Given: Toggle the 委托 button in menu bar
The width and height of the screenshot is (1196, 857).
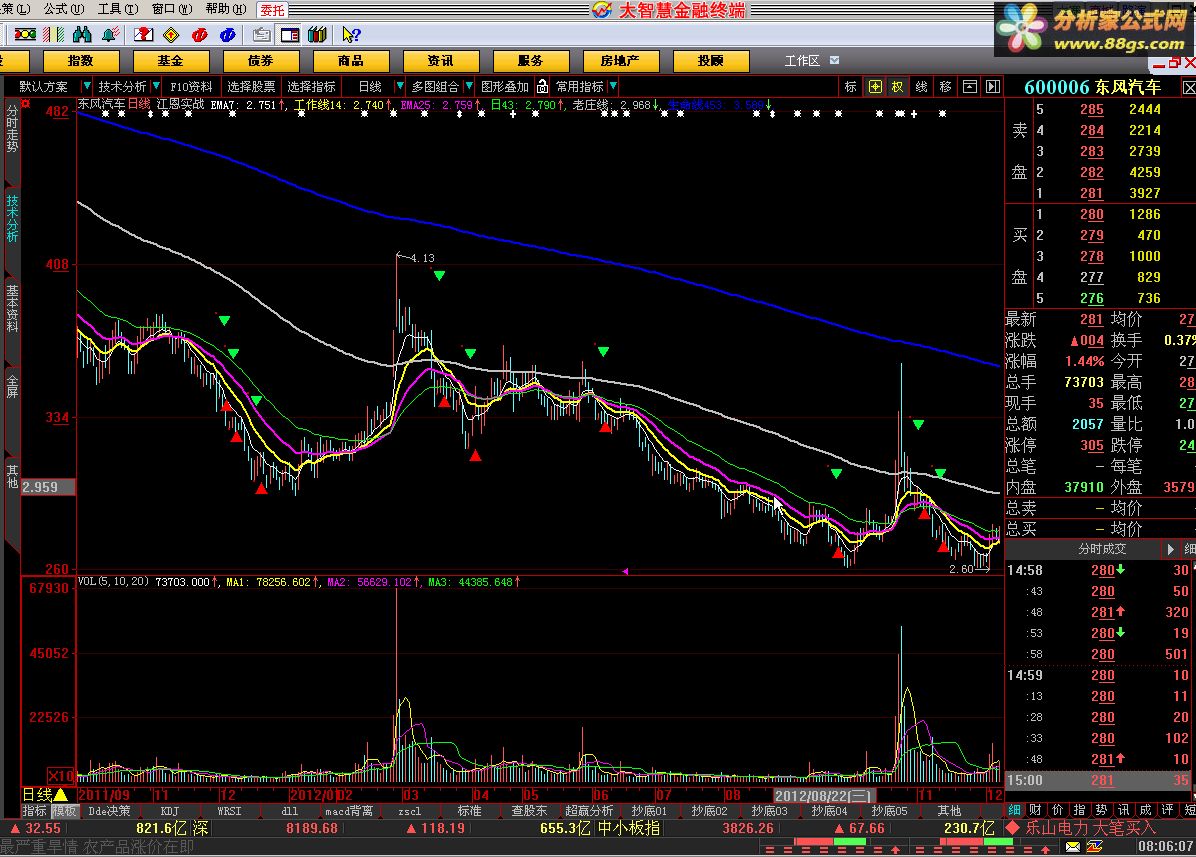Looking at the screenshot, I should [272, 10].
